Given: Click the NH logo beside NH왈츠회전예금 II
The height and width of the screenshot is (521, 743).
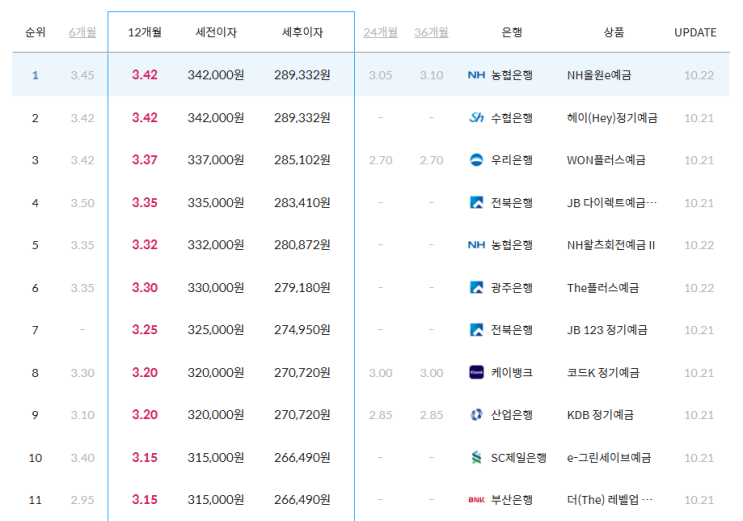Looking at the screenshot, I should click(476, 245).
